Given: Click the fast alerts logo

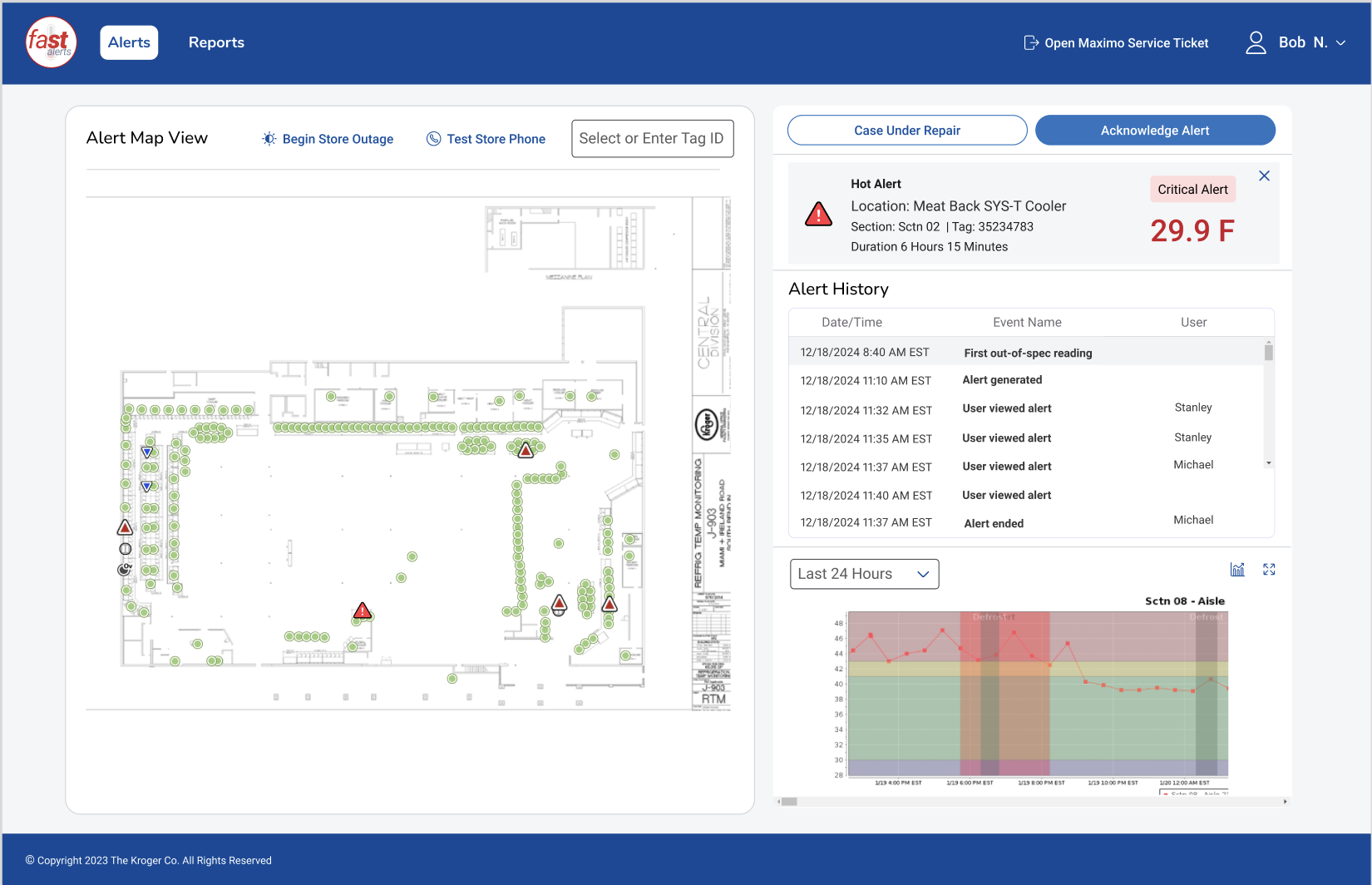Looking at the screenshot, I should 52,42.
